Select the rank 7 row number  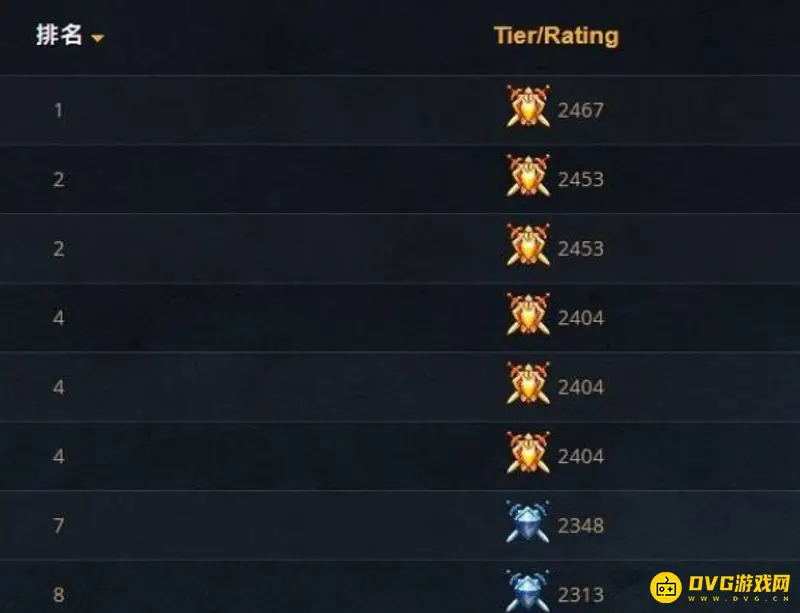[59, 526]
